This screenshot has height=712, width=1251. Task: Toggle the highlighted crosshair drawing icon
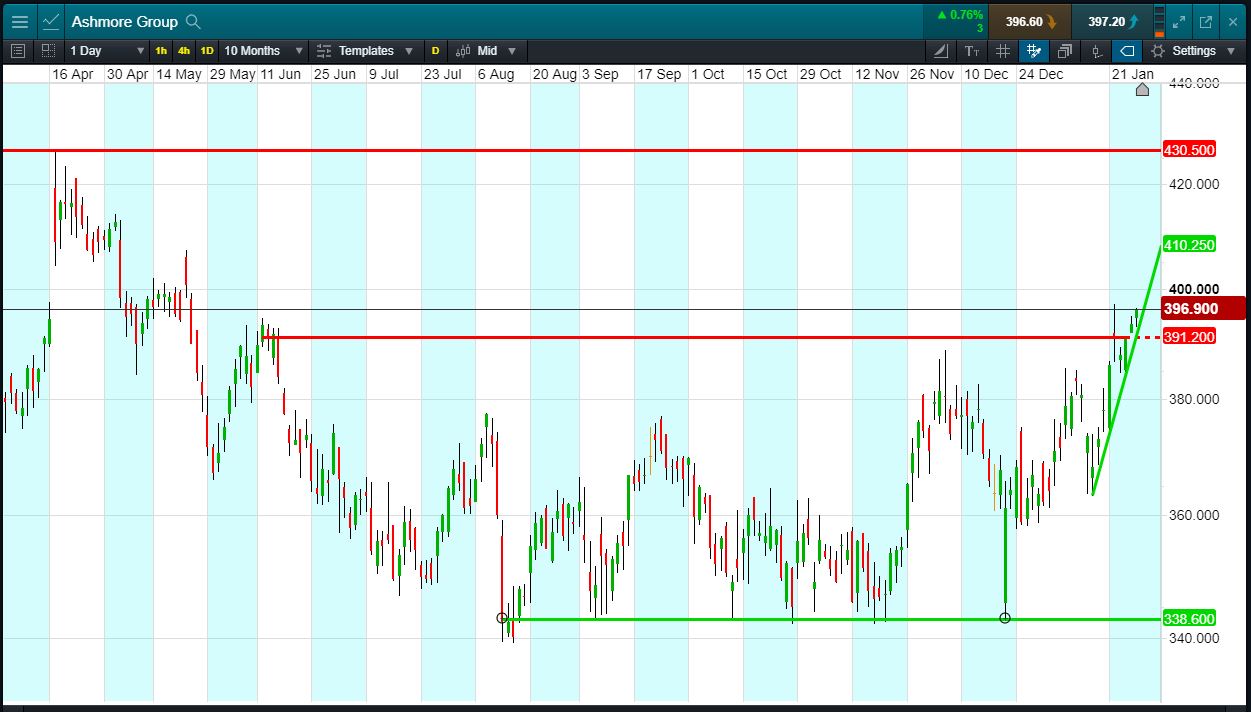tap(1034, 50)
